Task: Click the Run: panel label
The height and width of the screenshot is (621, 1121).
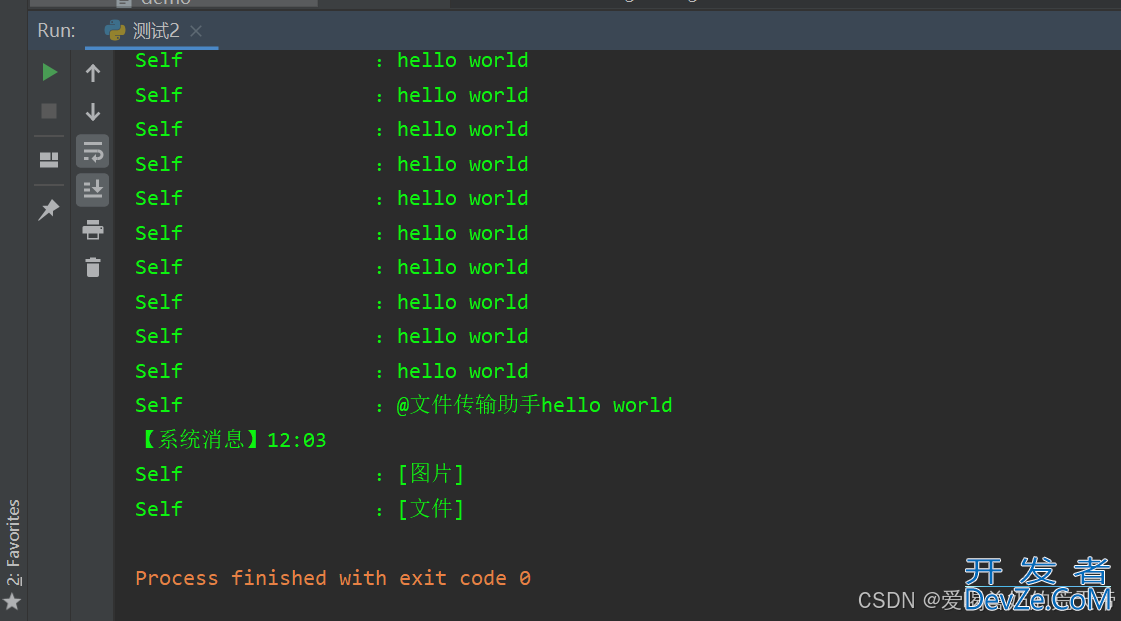Action: (56, 31)
